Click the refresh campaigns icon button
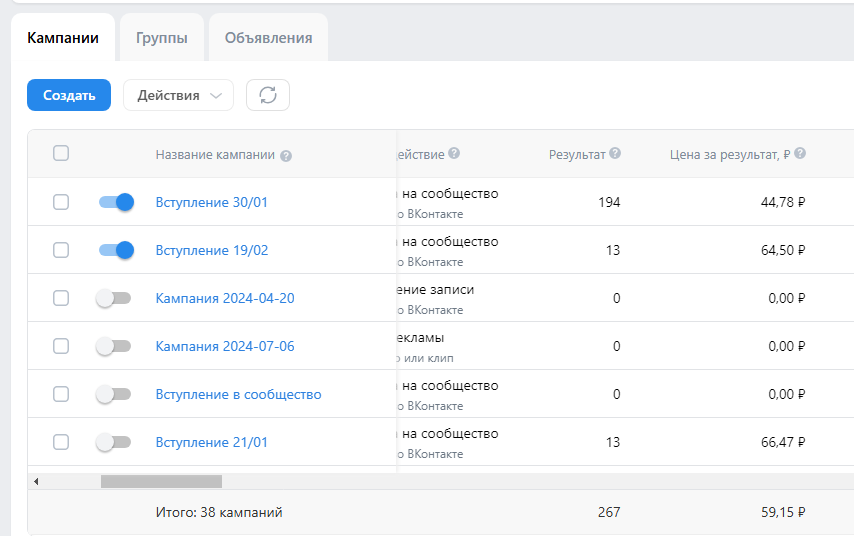854x536 pixels. tap(268, 95)
